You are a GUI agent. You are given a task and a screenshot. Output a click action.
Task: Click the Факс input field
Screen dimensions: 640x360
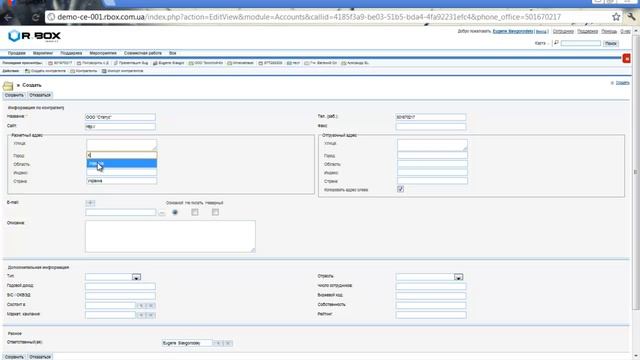(431, 127)
